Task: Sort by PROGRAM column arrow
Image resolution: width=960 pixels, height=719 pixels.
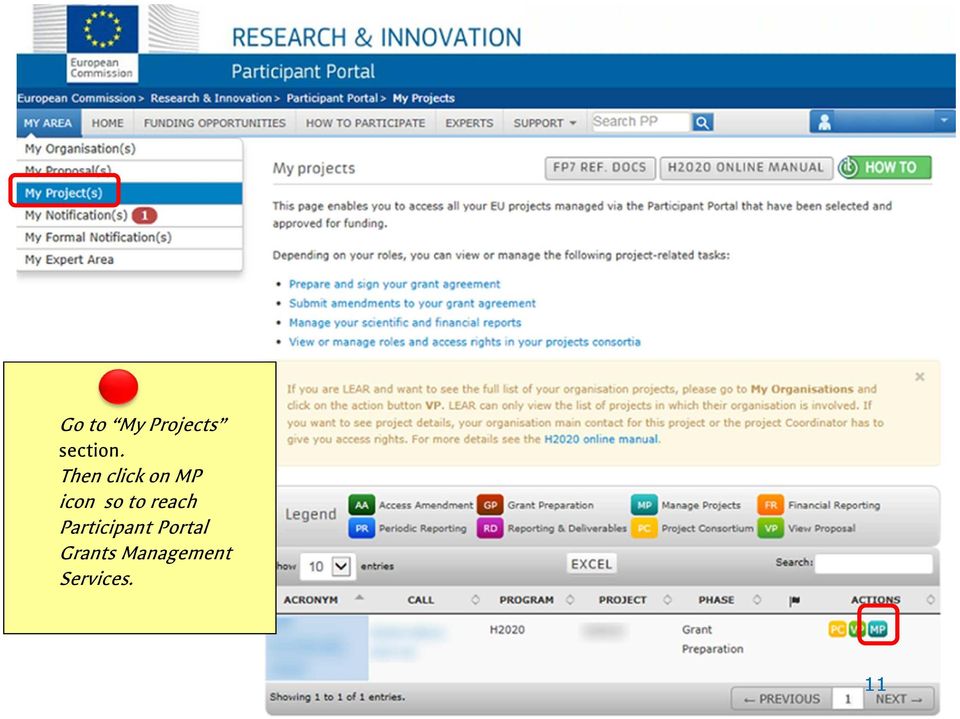Action: pos(570,600)
